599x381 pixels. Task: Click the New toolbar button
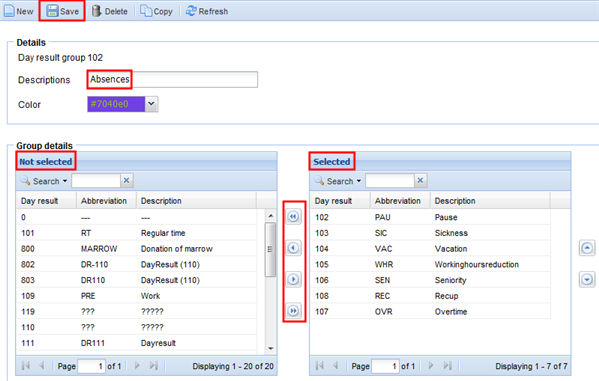19,11
